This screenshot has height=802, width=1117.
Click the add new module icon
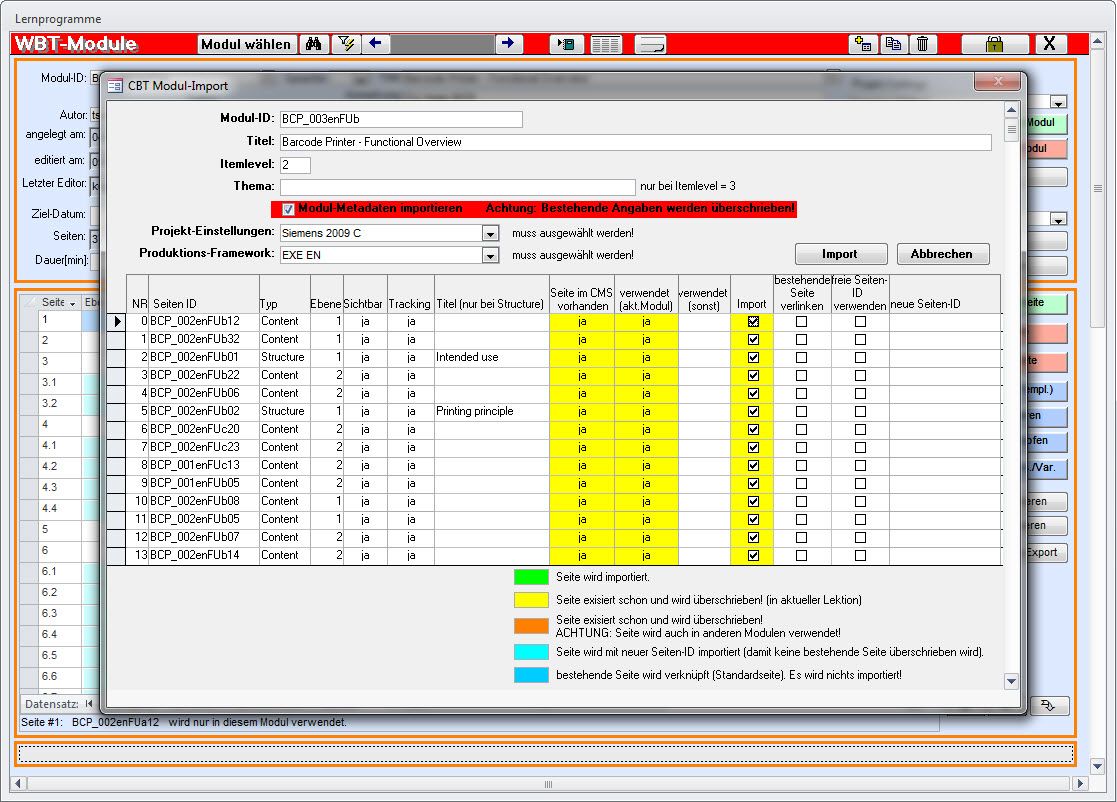pos(861,44)
